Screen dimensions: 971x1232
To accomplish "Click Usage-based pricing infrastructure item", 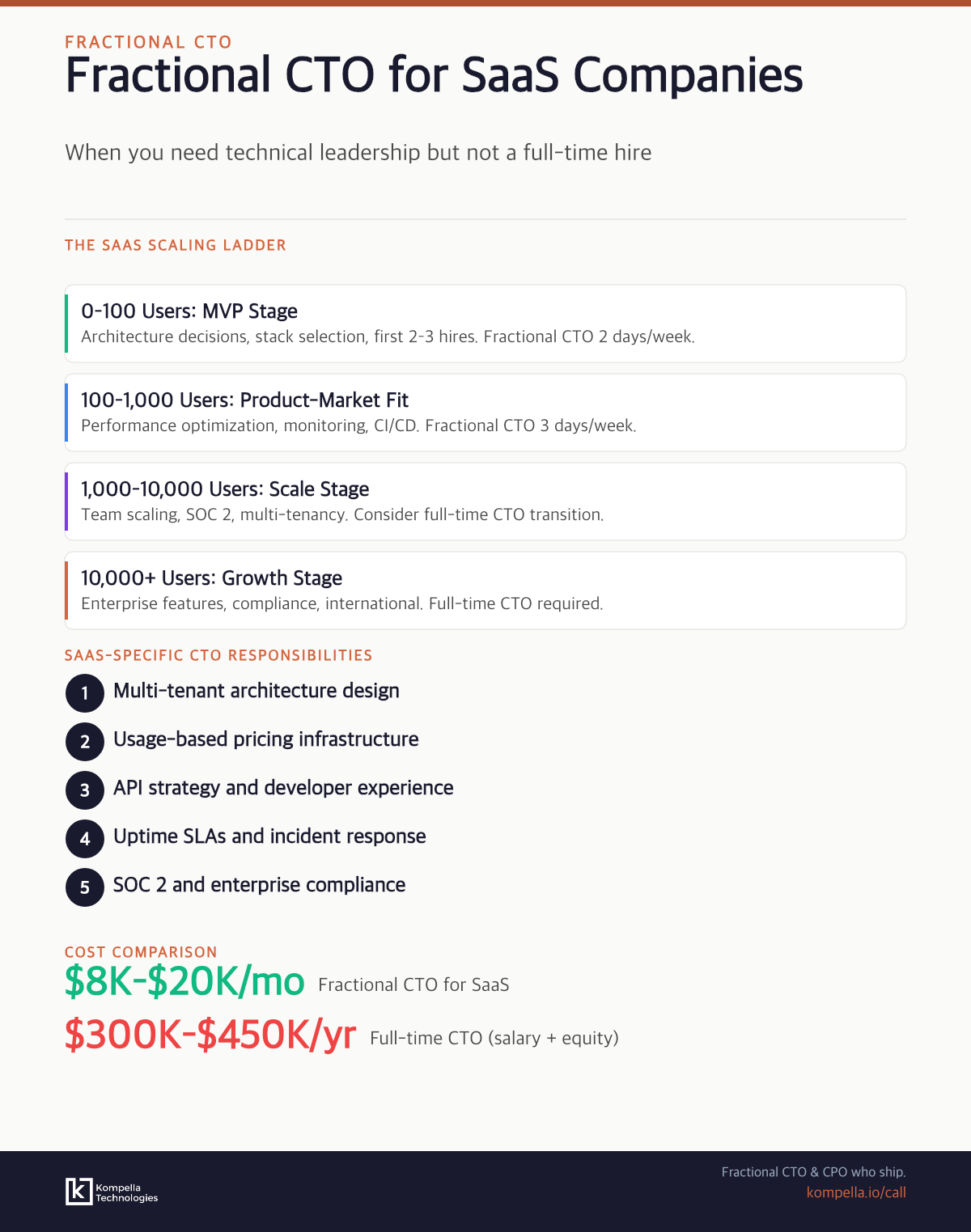I will (266, 739).
